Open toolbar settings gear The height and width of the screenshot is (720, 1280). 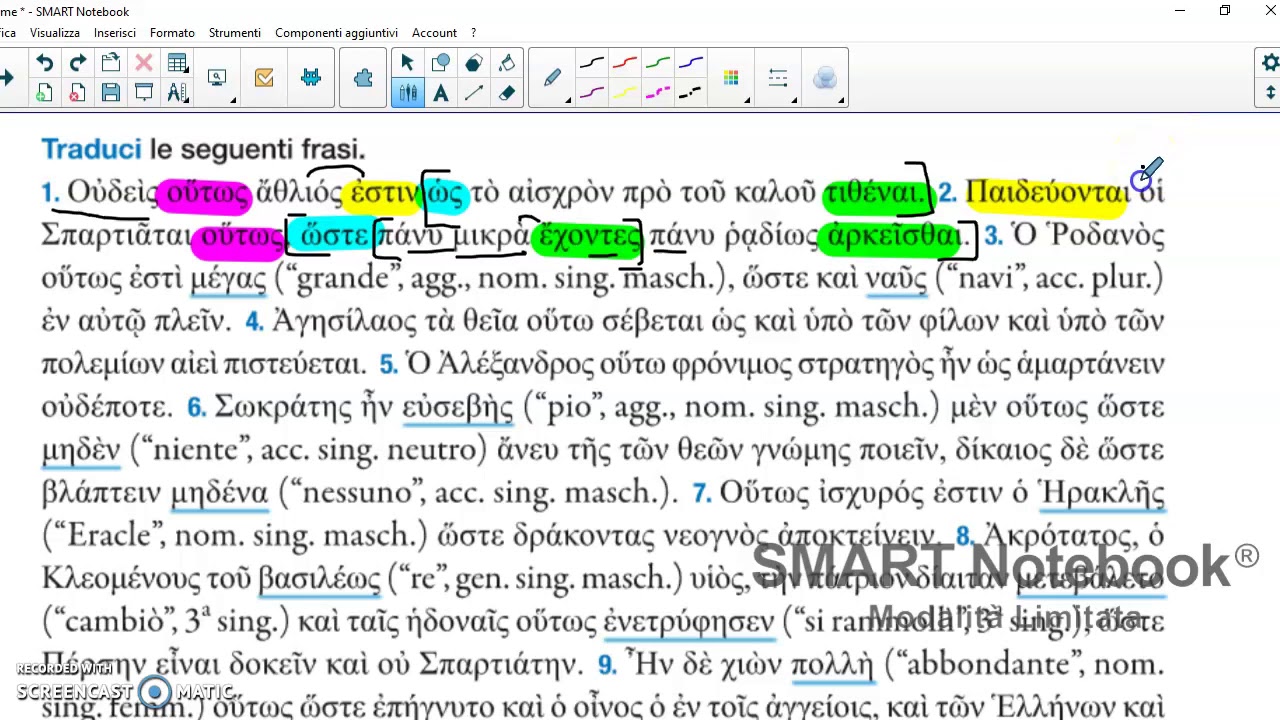coord(1270,63)
